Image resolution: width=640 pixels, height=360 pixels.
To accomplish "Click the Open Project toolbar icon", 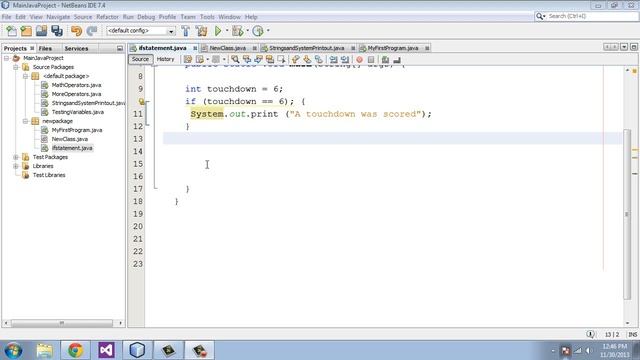I will pyautogui.click(x=42, y=31).
